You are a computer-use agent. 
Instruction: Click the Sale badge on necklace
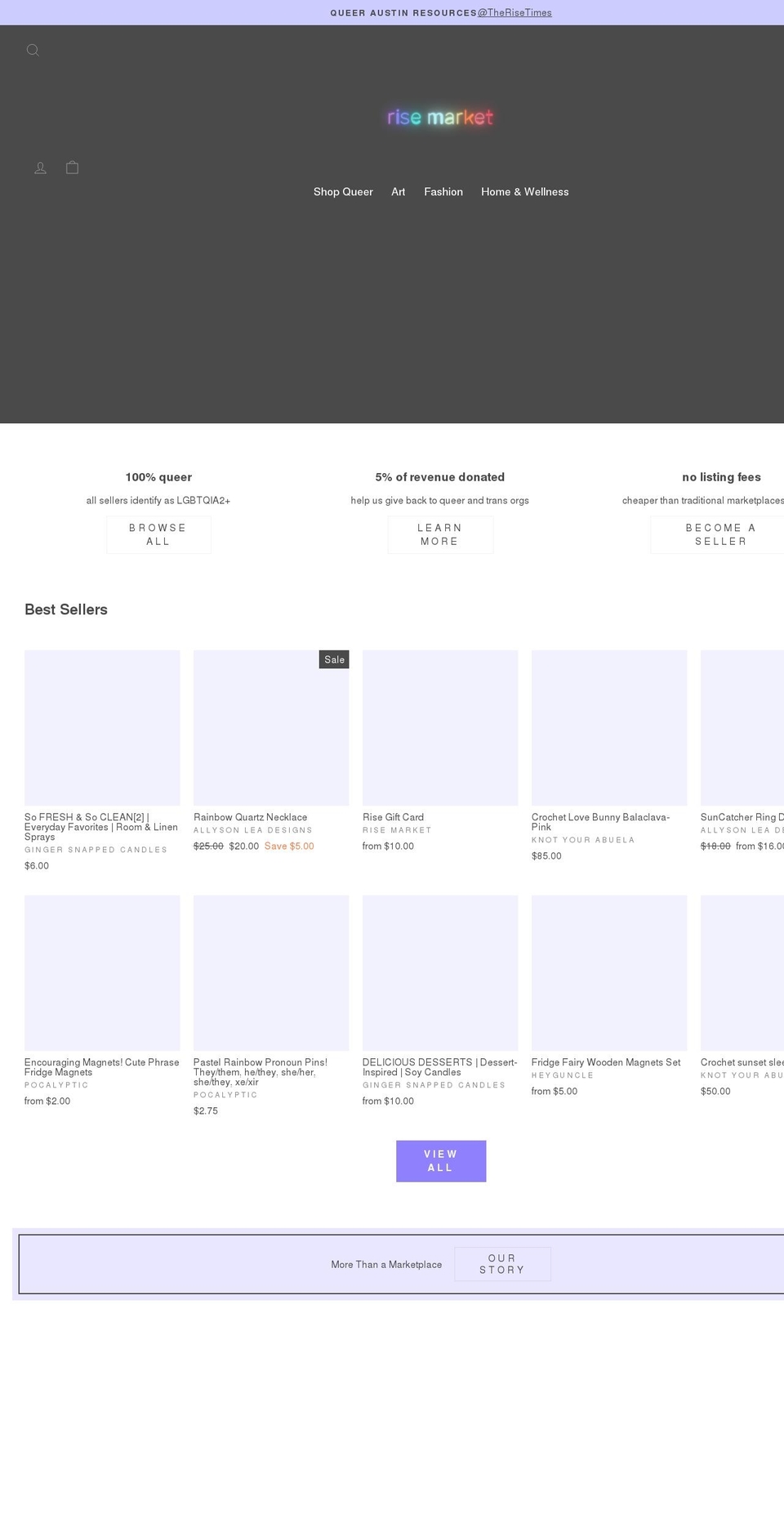[334, 659]
